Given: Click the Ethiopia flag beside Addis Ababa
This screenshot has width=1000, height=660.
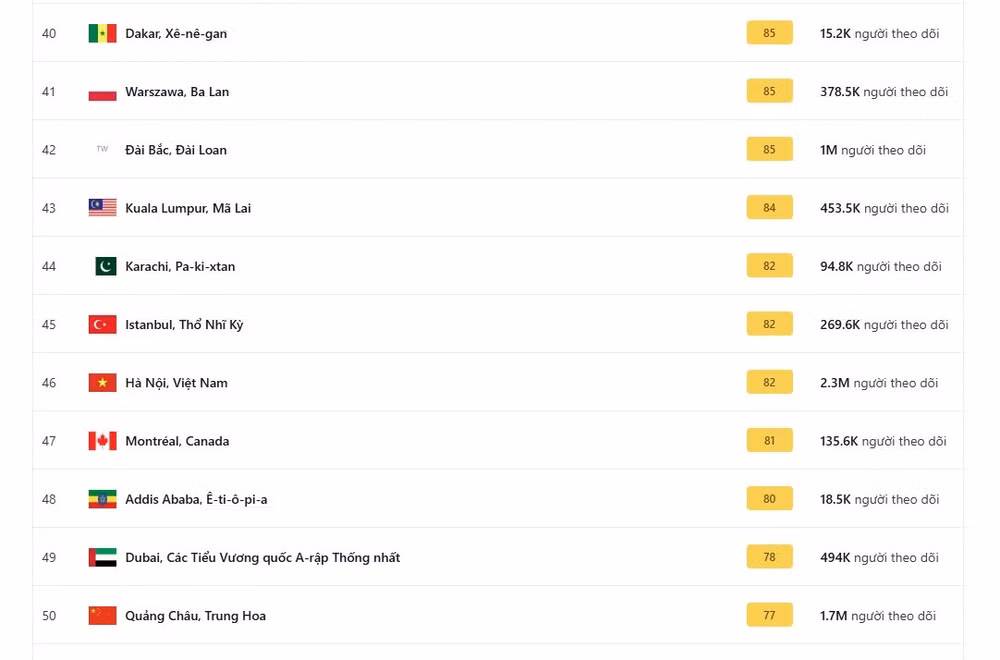Looking at the screenshot, I should pos(102,499).
